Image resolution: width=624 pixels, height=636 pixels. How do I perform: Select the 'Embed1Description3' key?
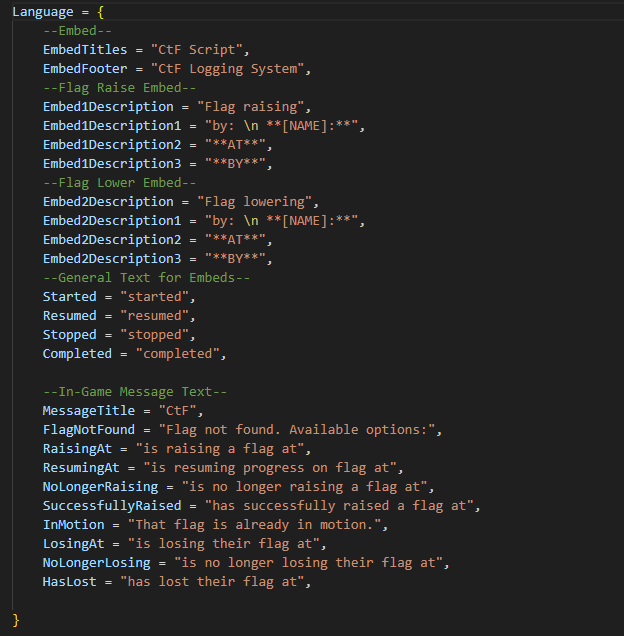point(112,164)
